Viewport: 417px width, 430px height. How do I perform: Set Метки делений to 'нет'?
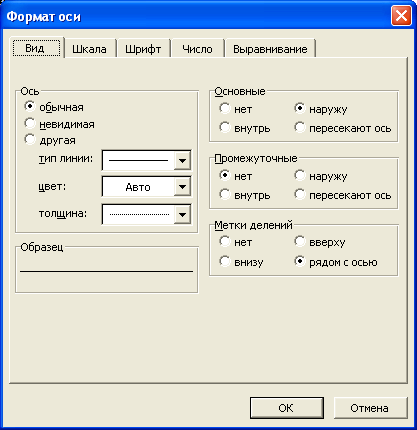pyautogui.click(x=225, y=242)
